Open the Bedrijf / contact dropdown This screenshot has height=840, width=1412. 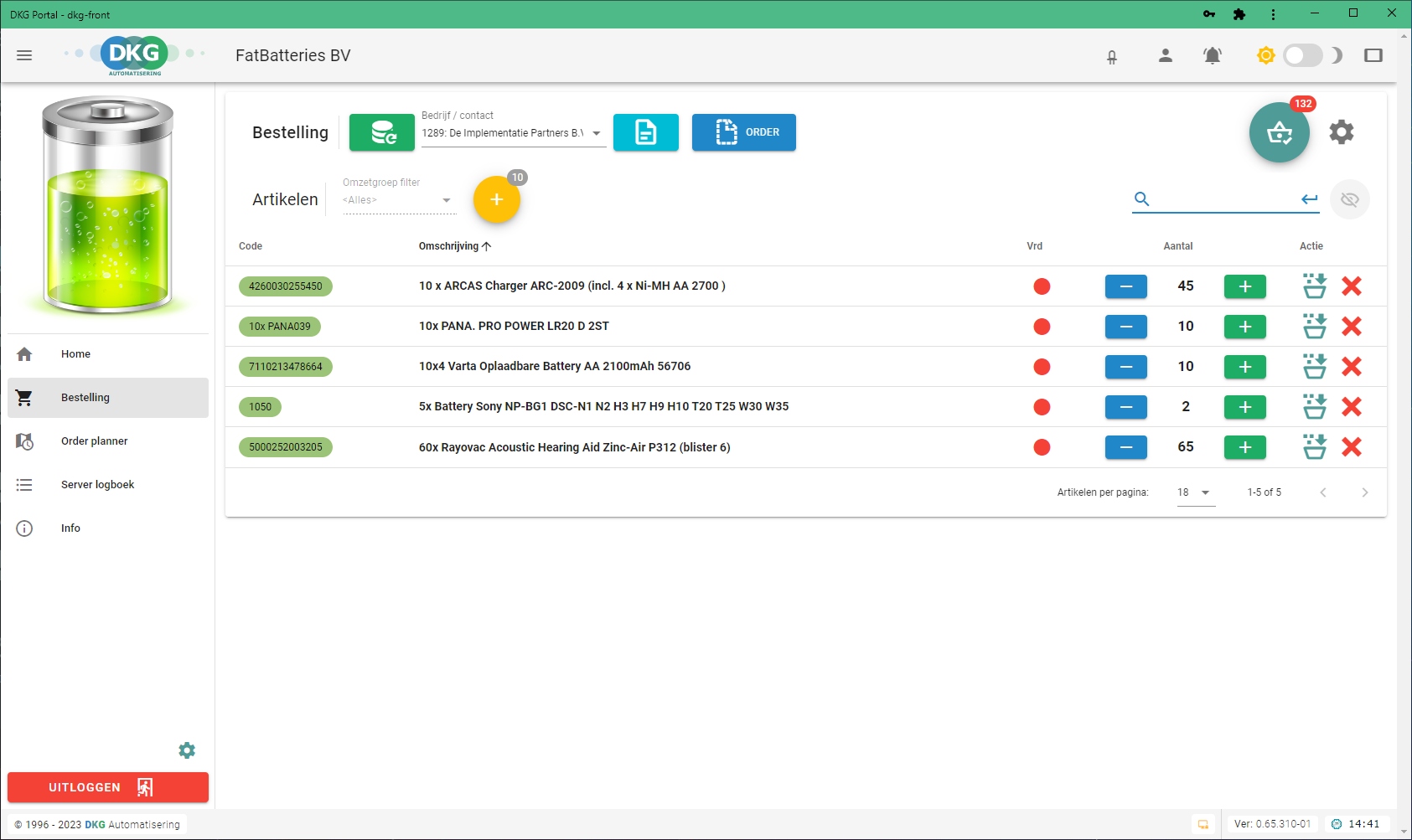[x=514, y=133]
